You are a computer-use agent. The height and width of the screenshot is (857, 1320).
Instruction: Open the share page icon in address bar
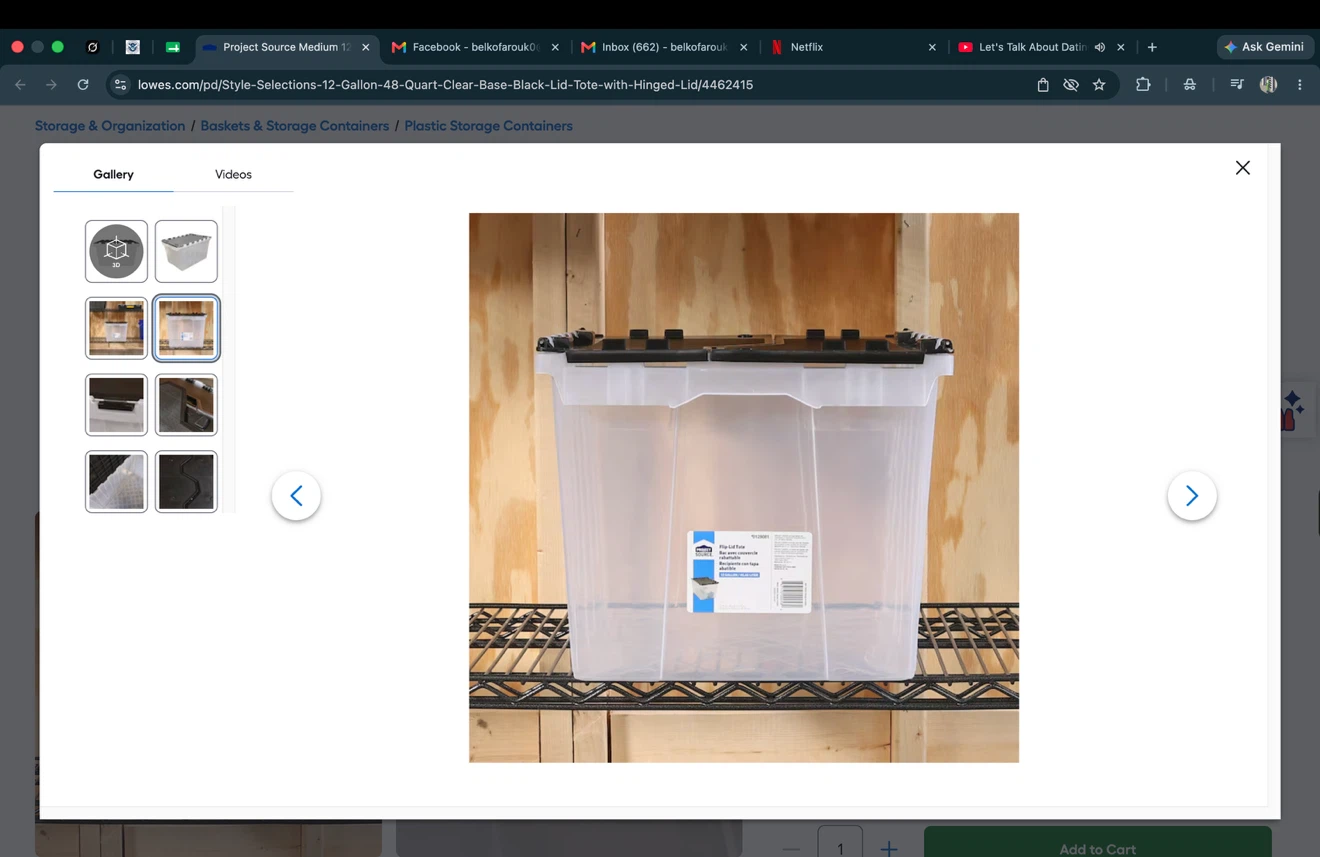pos(1042,85)
